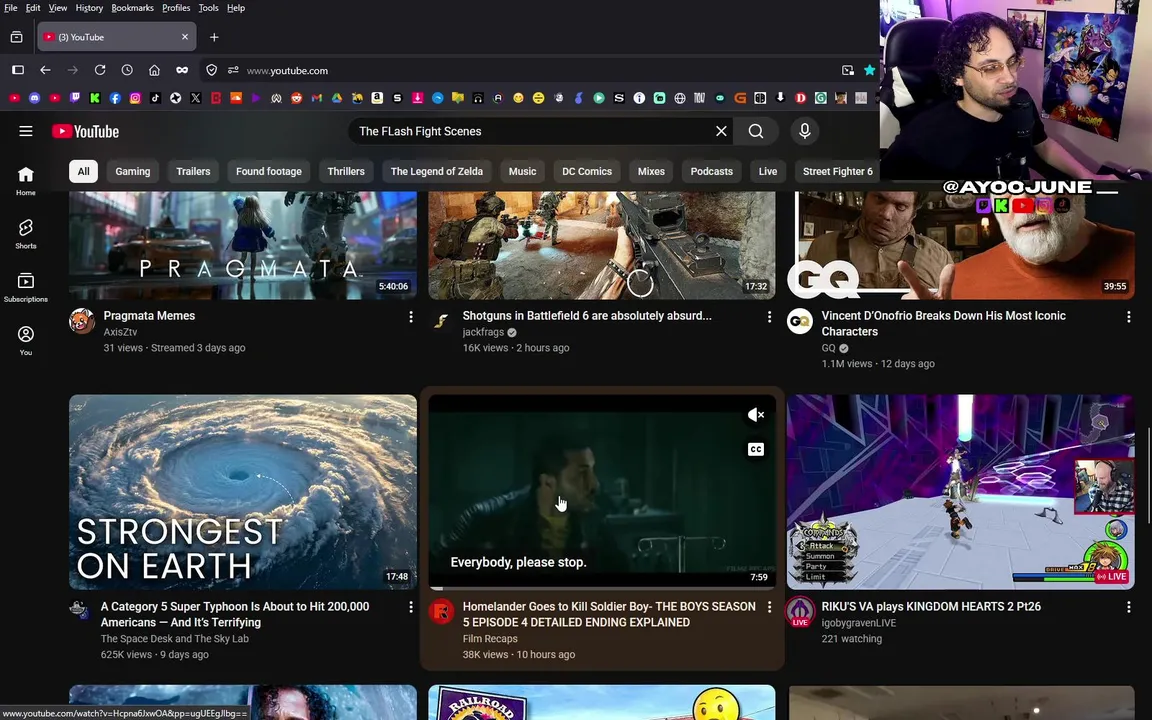Open a new browser tab with plus

(x=214, y=37)
